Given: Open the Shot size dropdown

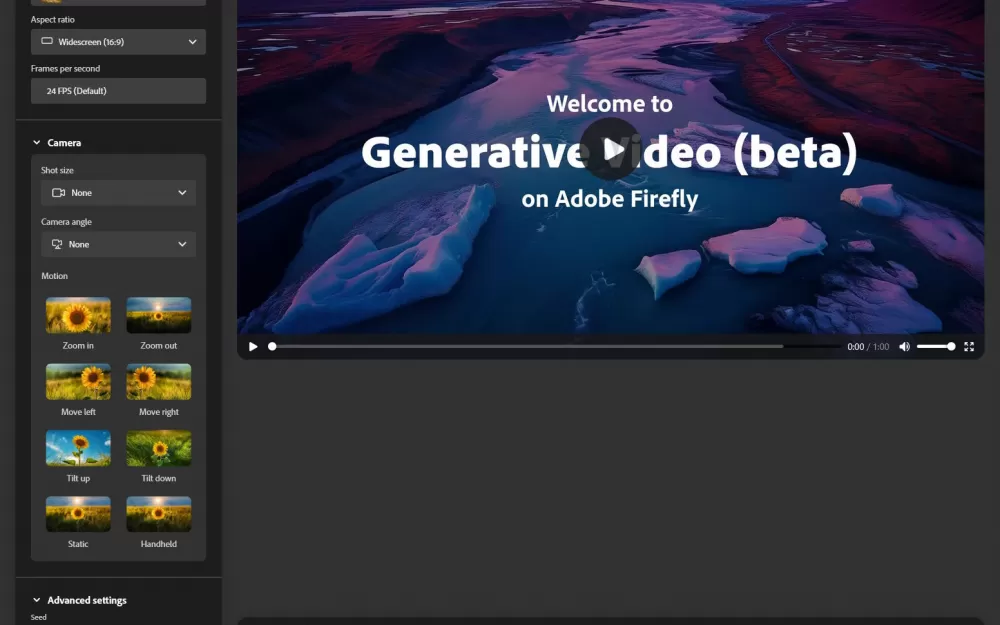Looking at the screenshot, I should (118, 193).
